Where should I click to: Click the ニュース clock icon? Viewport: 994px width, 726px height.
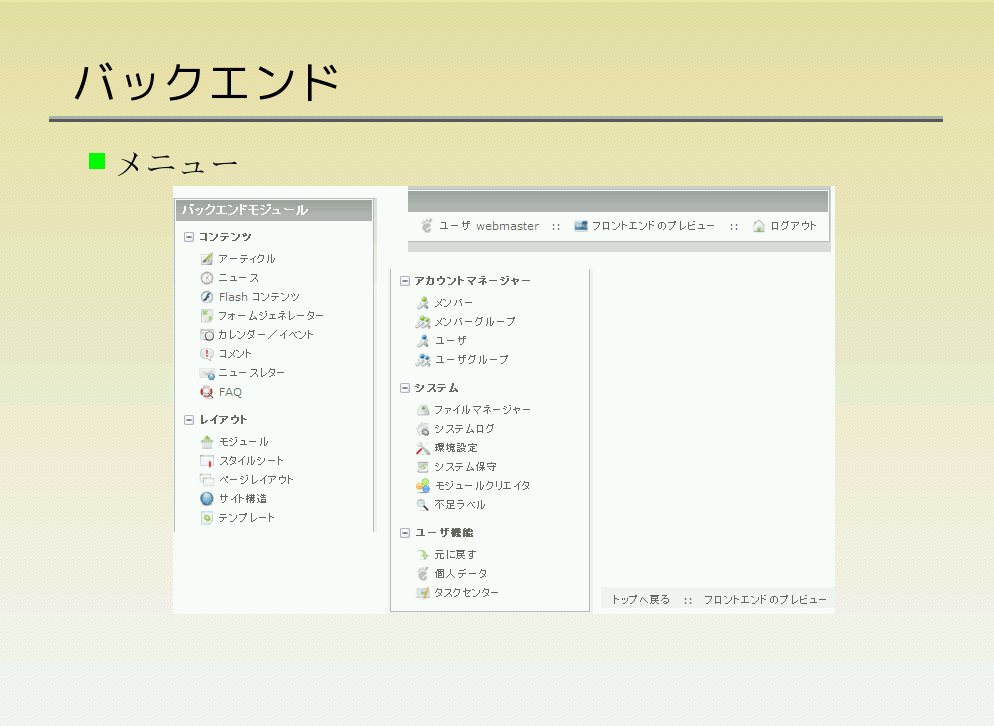(x=207, y=278)
